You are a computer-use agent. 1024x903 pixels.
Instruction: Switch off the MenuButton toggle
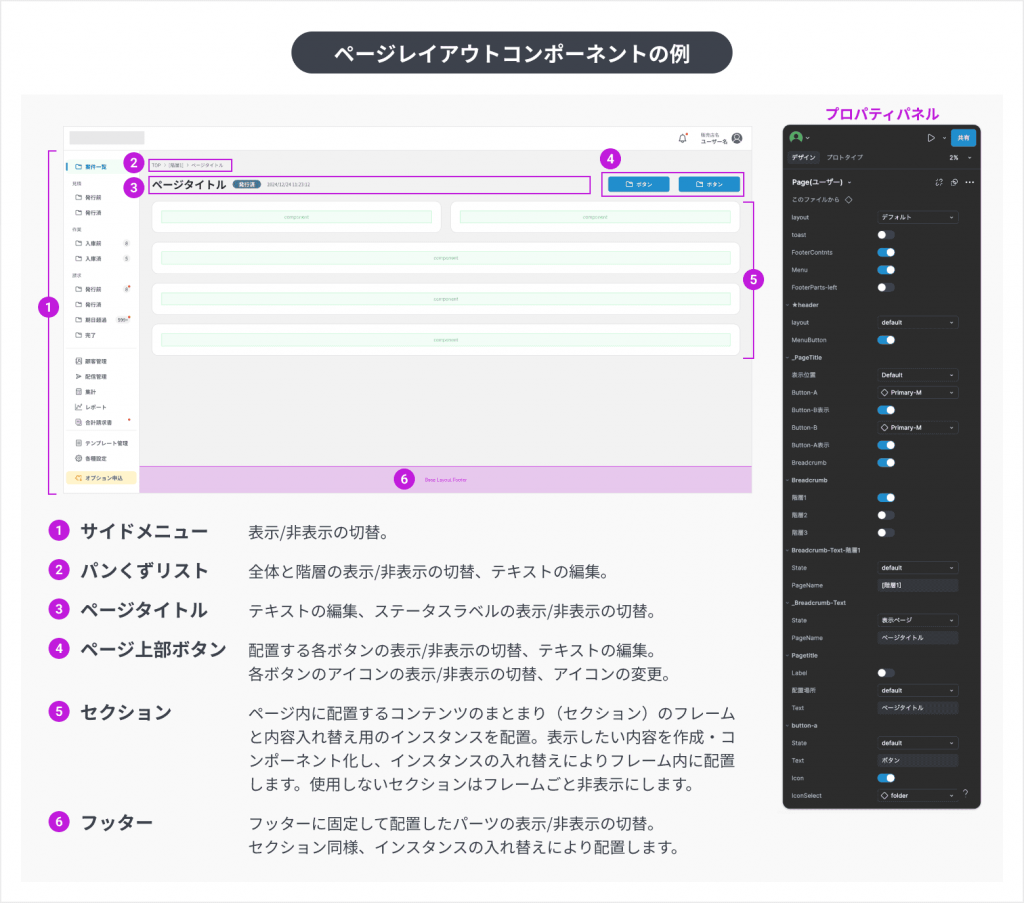pos(886,340)
